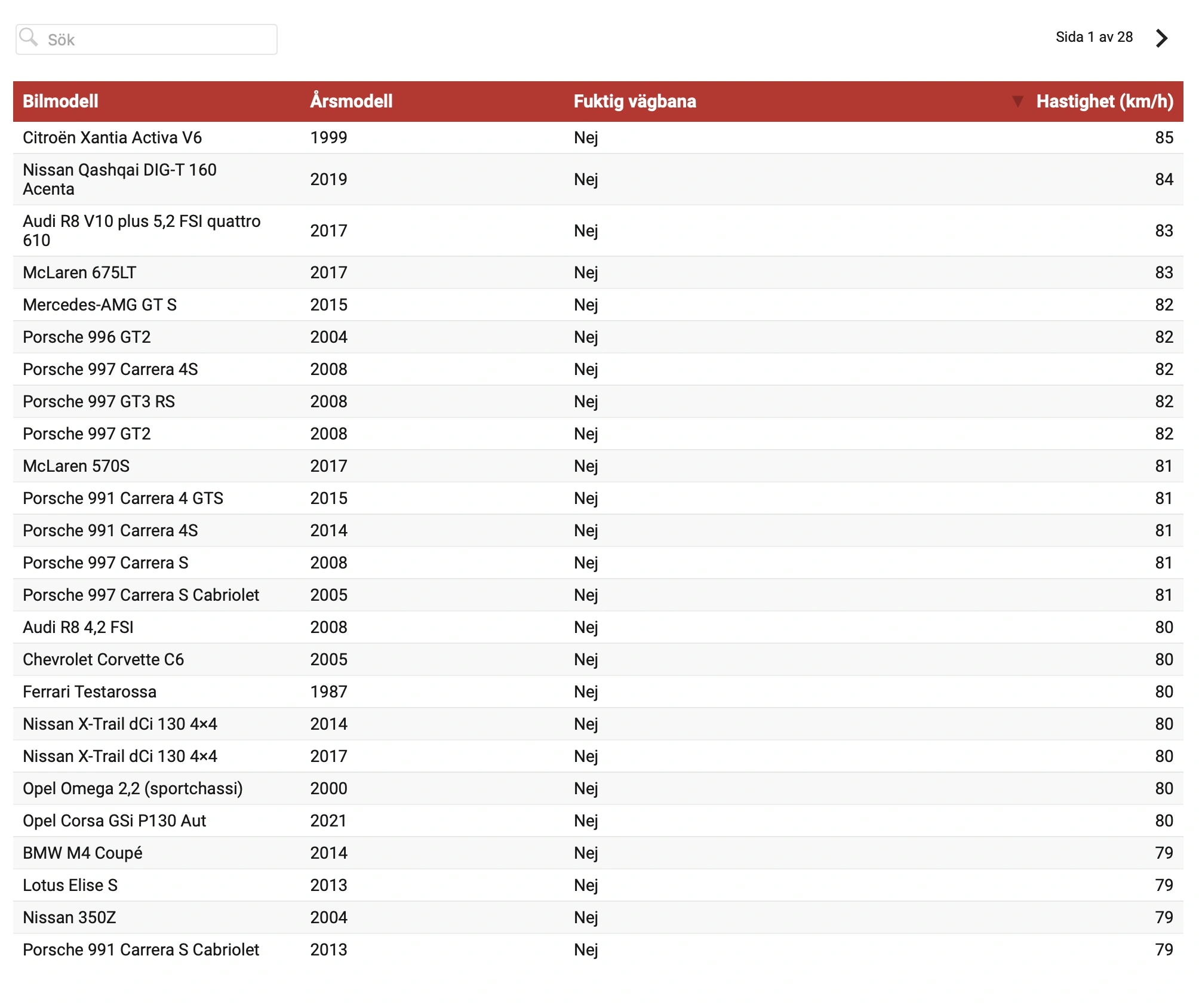Image resolution: width=1199 pixels, height=1008 pixels.
Task: Click the Nej value in Nissan 350Z row
Action: click(x=586, y=918)
